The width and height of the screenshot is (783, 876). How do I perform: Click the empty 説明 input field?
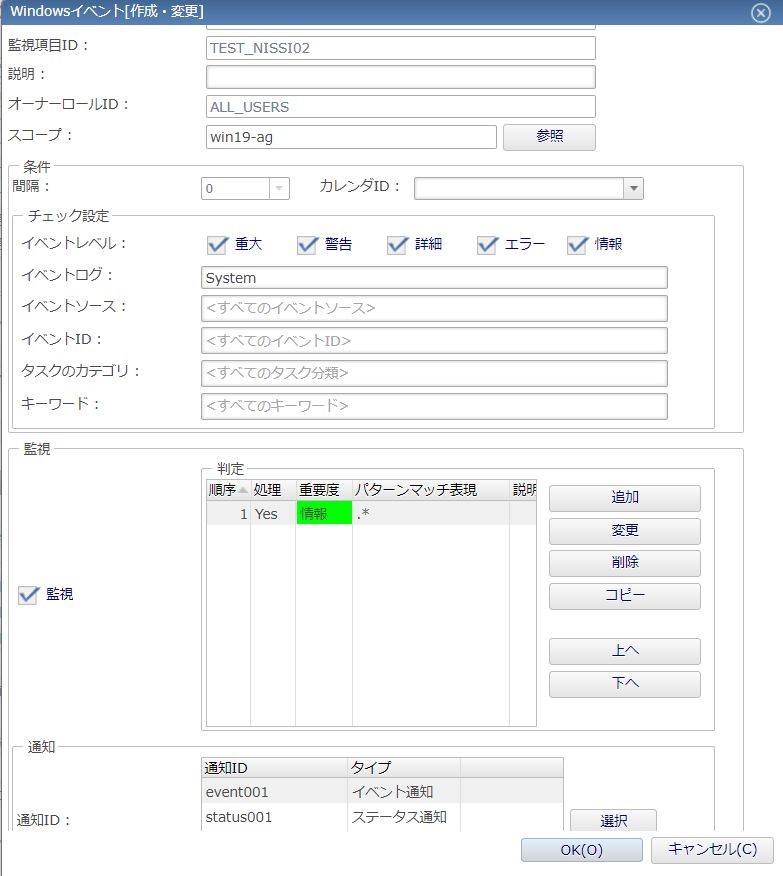pos(400,77)
